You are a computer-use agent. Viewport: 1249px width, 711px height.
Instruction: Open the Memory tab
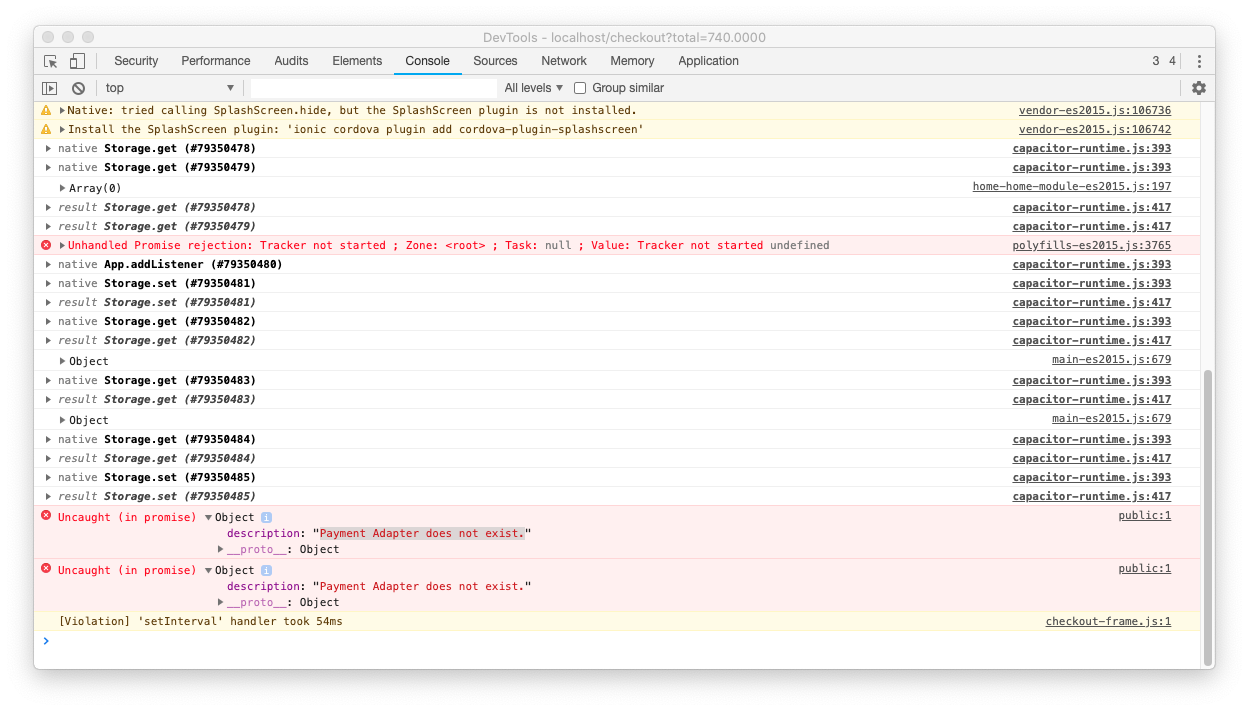632,61
